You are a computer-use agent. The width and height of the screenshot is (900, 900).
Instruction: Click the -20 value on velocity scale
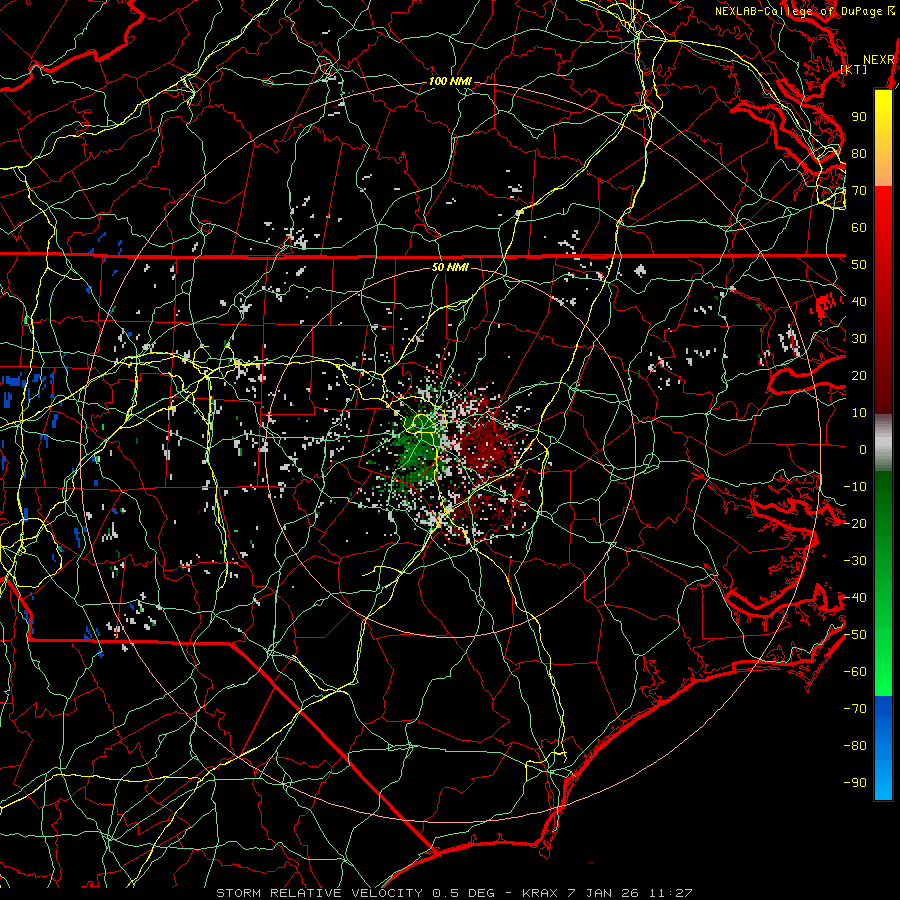(x=855, y=524)
